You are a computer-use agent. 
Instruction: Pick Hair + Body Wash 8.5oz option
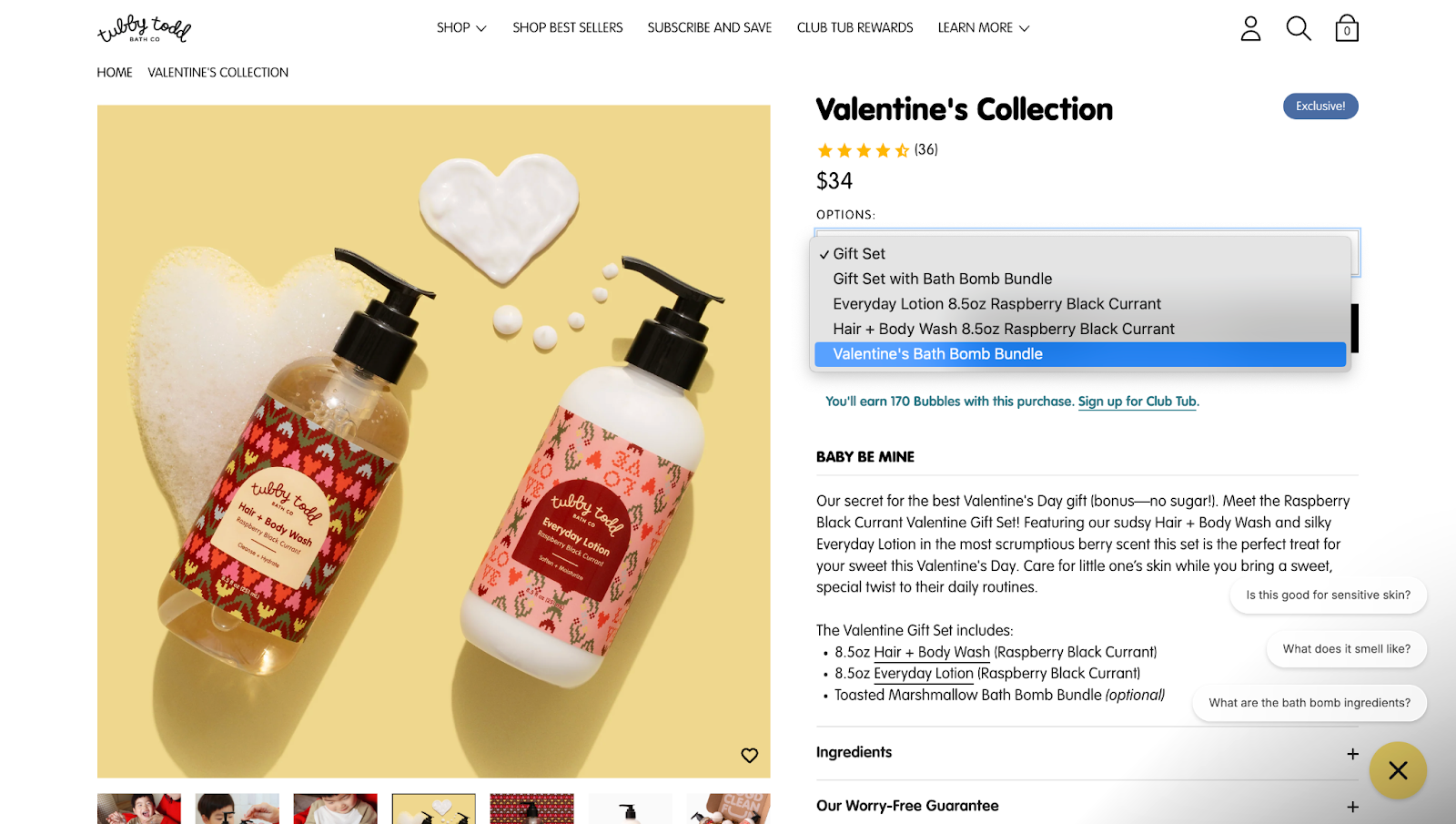pos(1003,329)
